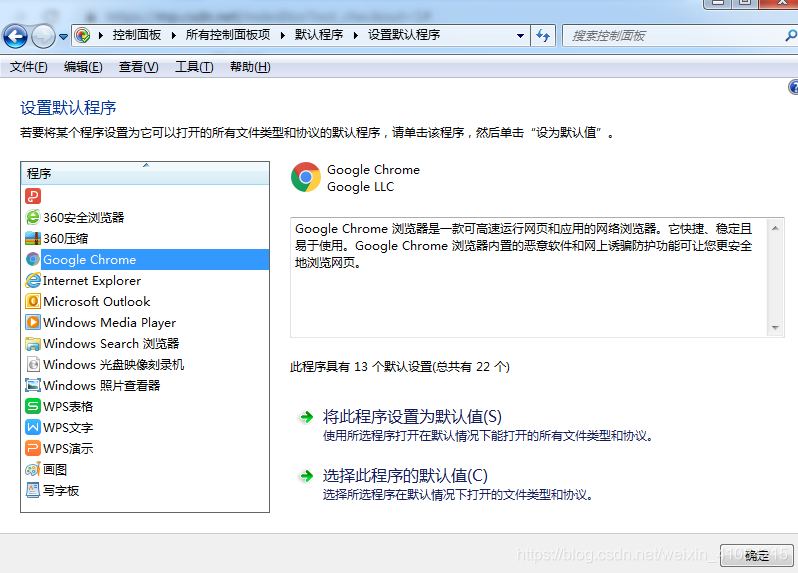The width and height of the screenshot is (798, 573).
Task: Click the Windows 光盘映像刻录机 icon
Action: [x=33, y=364]
